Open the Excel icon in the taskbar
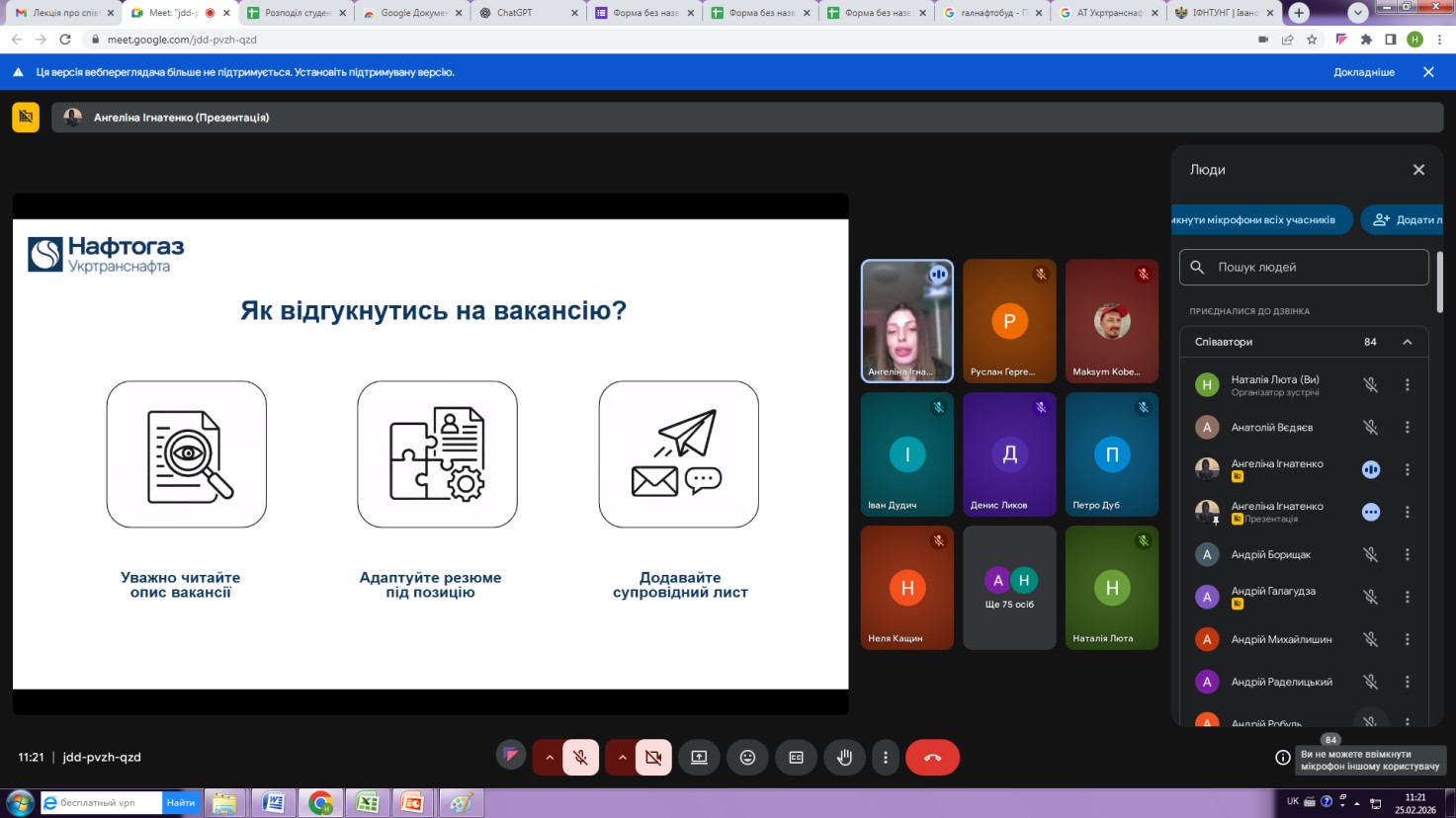This screenshot has height=818, width=1456. click(x=367, y=803)
